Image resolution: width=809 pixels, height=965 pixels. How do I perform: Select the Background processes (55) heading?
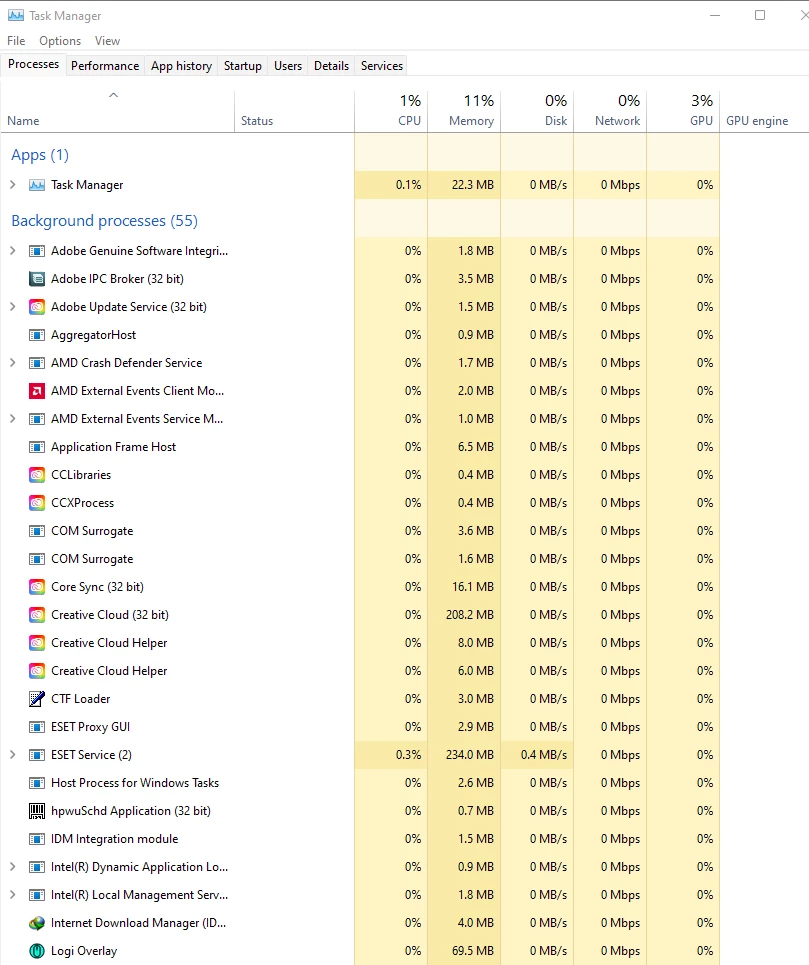coord(105,221)
